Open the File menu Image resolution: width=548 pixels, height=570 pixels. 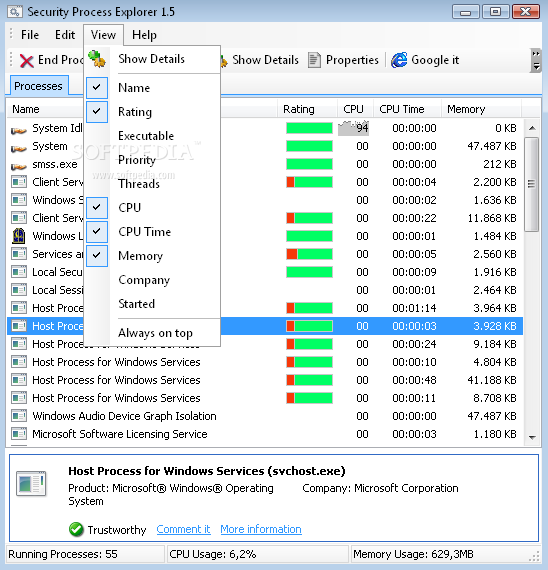pos(30,35)
